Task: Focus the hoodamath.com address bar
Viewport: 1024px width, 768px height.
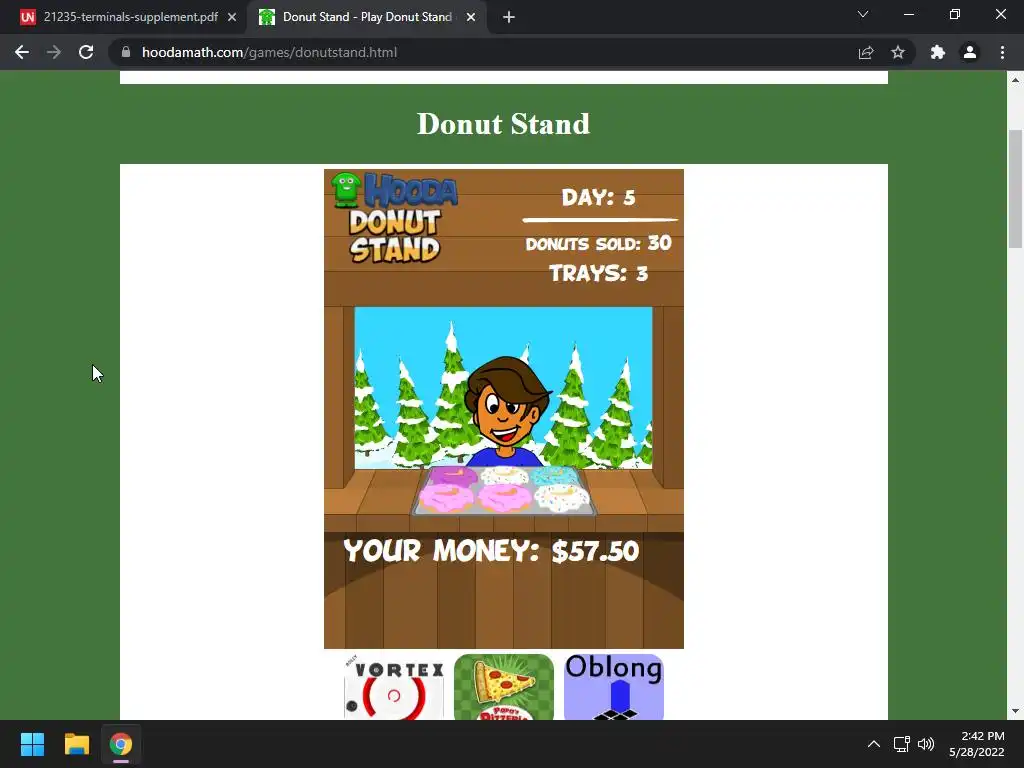Action: [481, 52]
